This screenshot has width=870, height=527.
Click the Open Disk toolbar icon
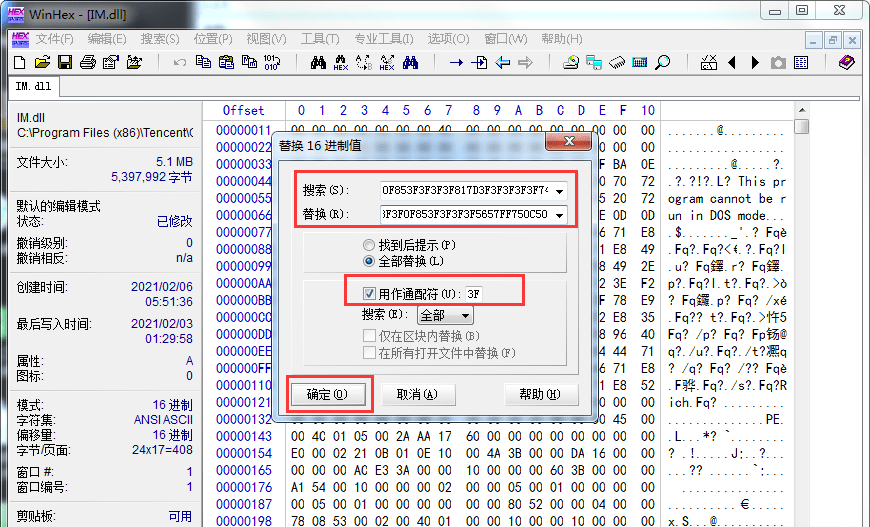point(570,62)
